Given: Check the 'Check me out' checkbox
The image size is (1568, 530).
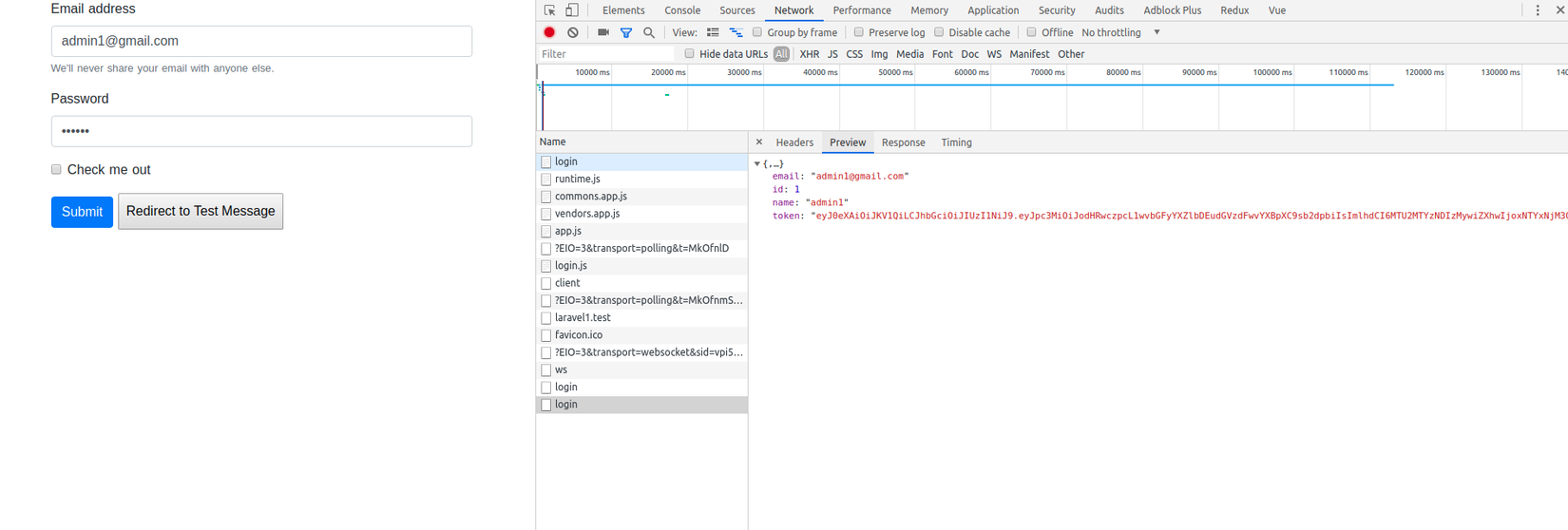Looking at the screenshot, I should tap(56, 169).
